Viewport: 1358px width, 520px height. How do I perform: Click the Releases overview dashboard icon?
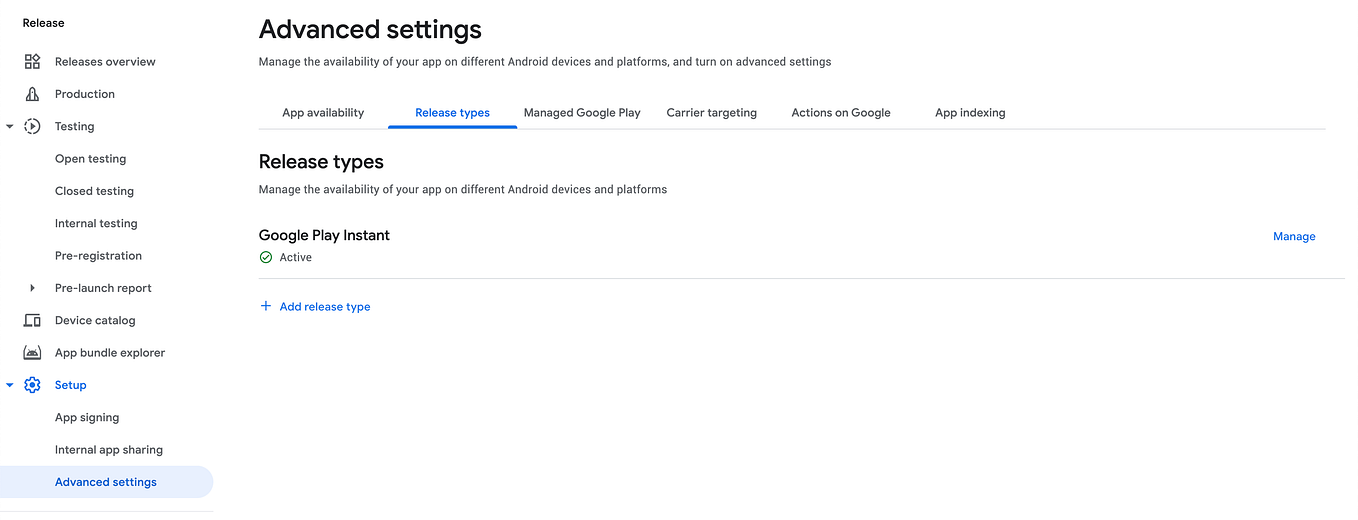[x=32, y=62]
